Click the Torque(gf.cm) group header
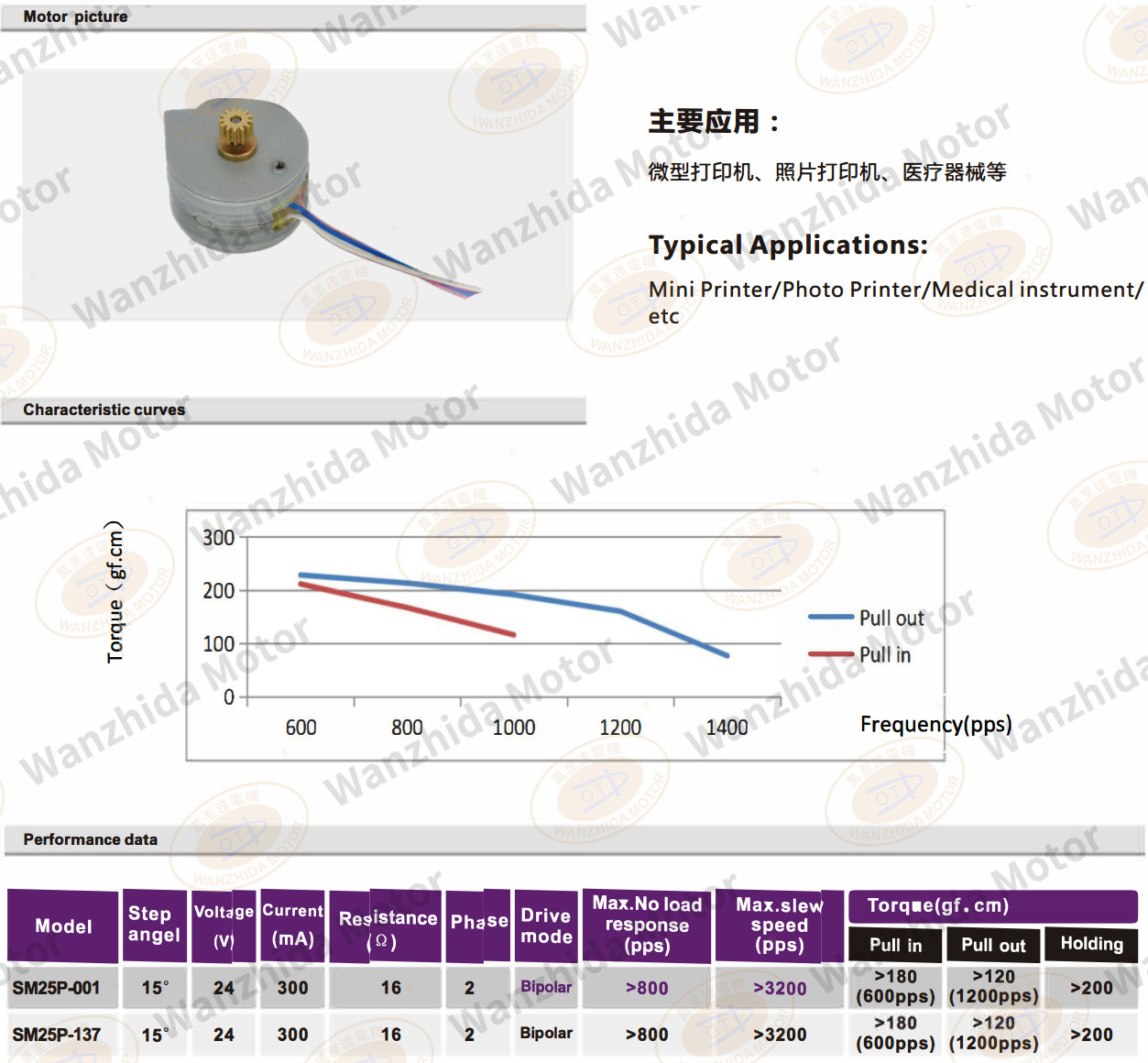The image size is (1148, 1063). [992, 905]
